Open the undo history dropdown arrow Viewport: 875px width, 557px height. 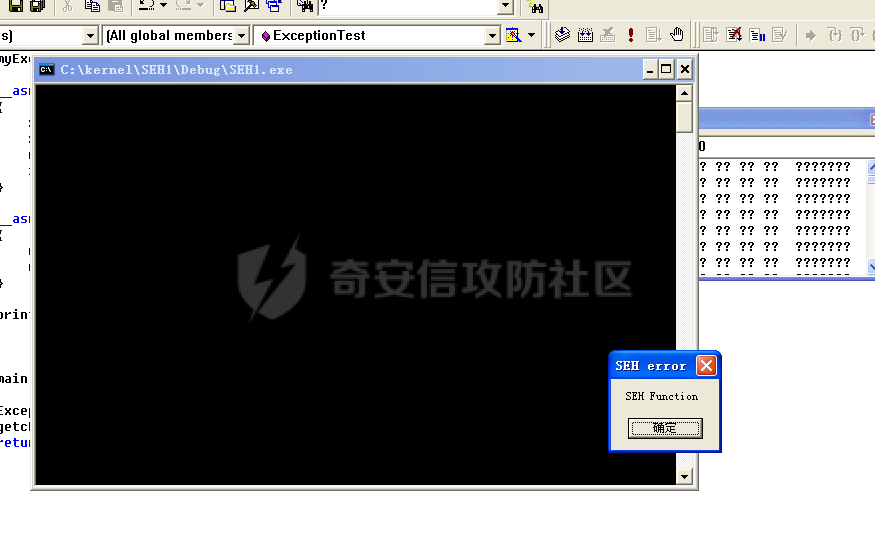pos(163,7)
